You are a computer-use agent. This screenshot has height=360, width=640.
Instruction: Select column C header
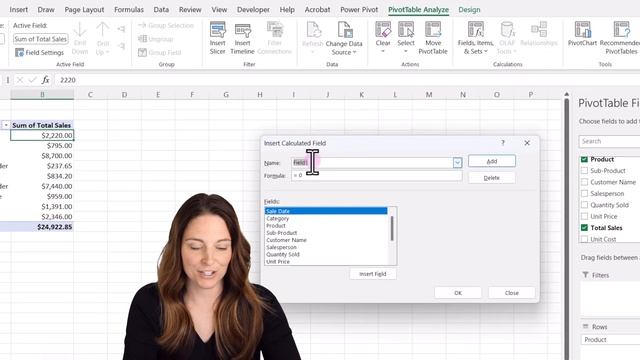(x=90, y=95)
